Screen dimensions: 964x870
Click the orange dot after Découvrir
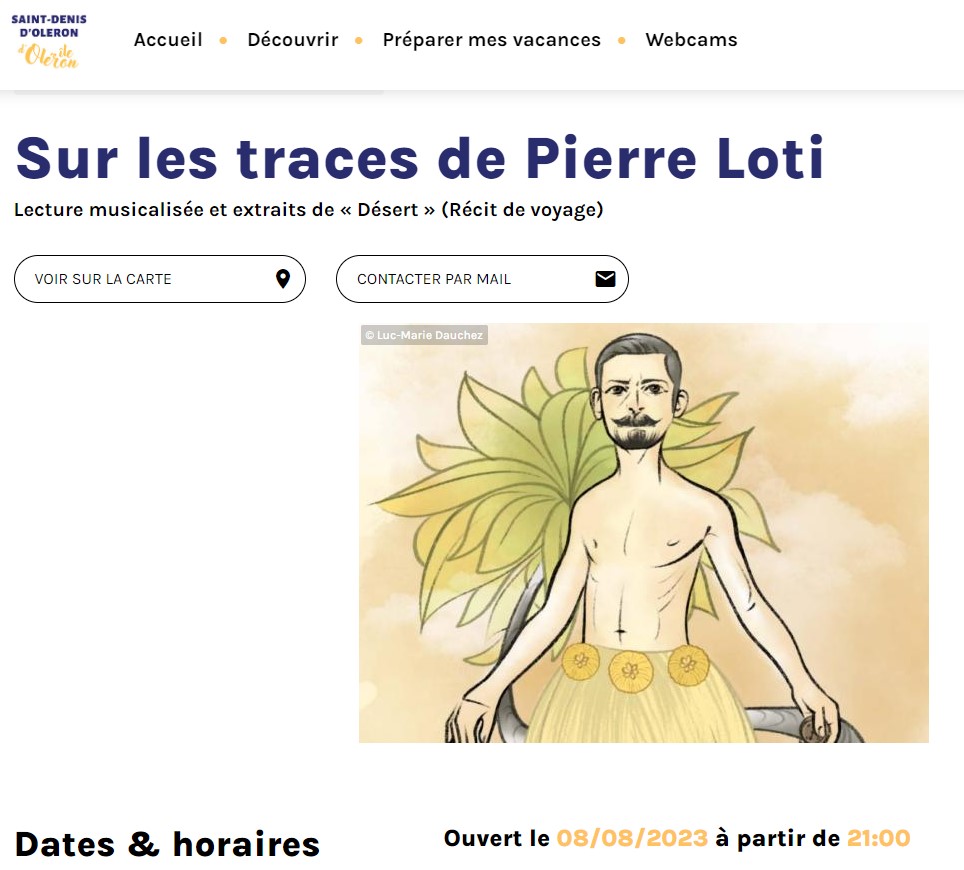click(x=358, y=41)
